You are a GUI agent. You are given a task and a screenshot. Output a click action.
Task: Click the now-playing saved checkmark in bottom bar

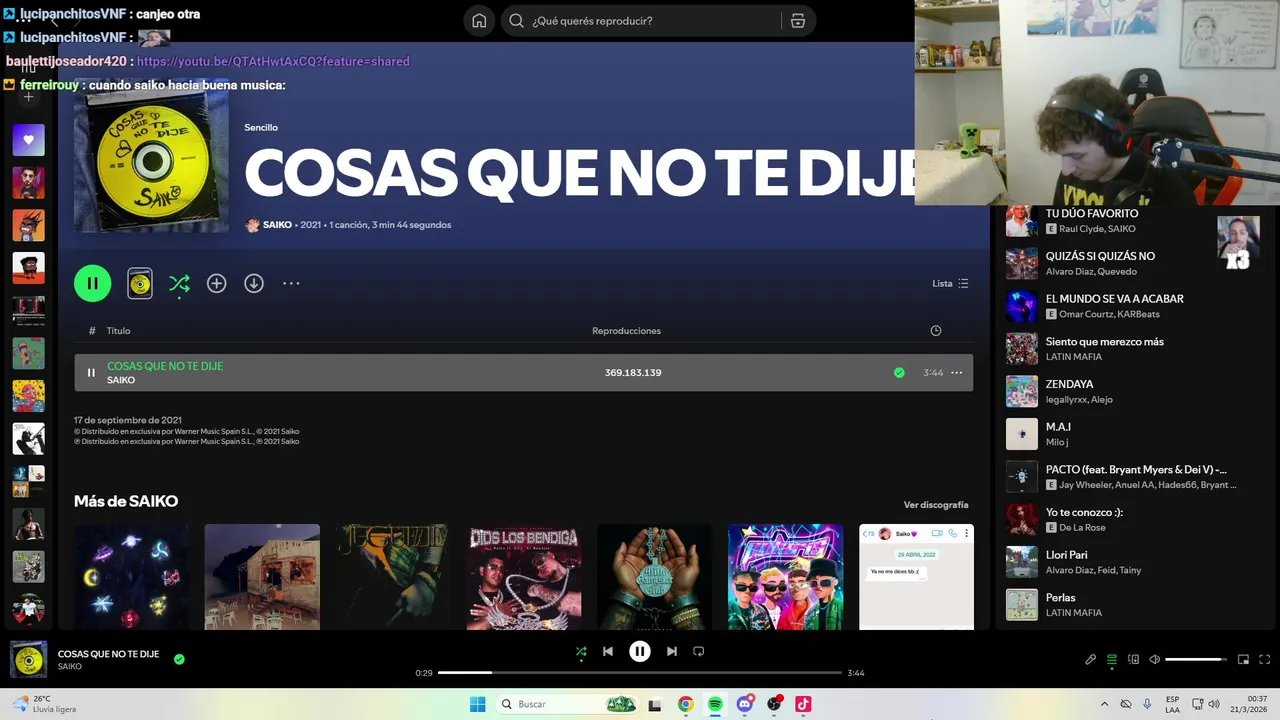(179, 659)
